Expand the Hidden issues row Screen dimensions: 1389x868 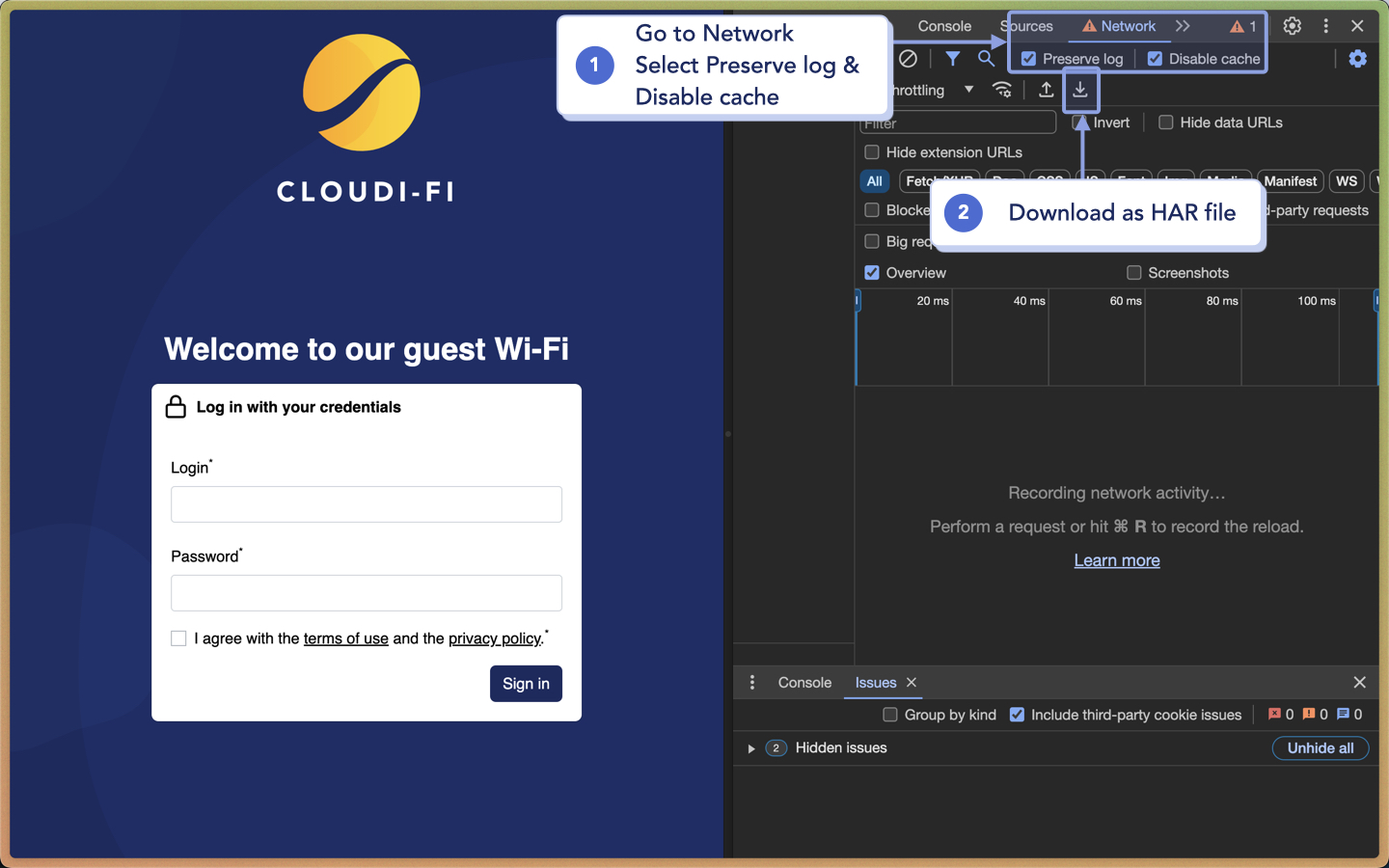pos(751,748)
